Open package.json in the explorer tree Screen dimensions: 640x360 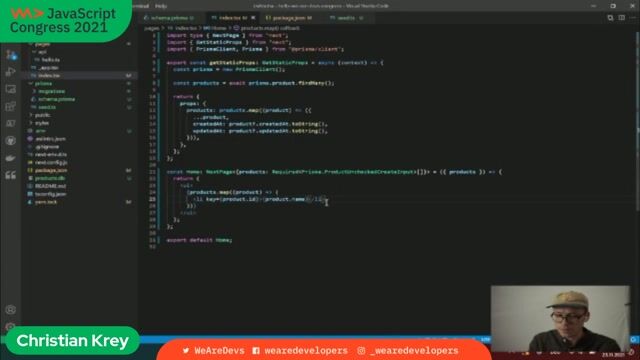click(x=51, y=170)
